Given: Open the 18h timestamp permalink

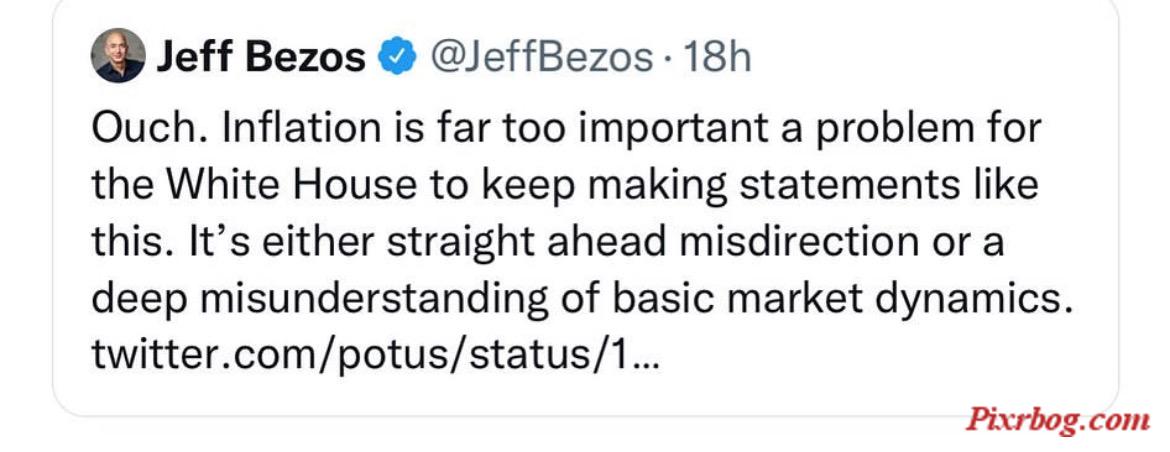Looking at the screenshot, I should coord(717,57).
